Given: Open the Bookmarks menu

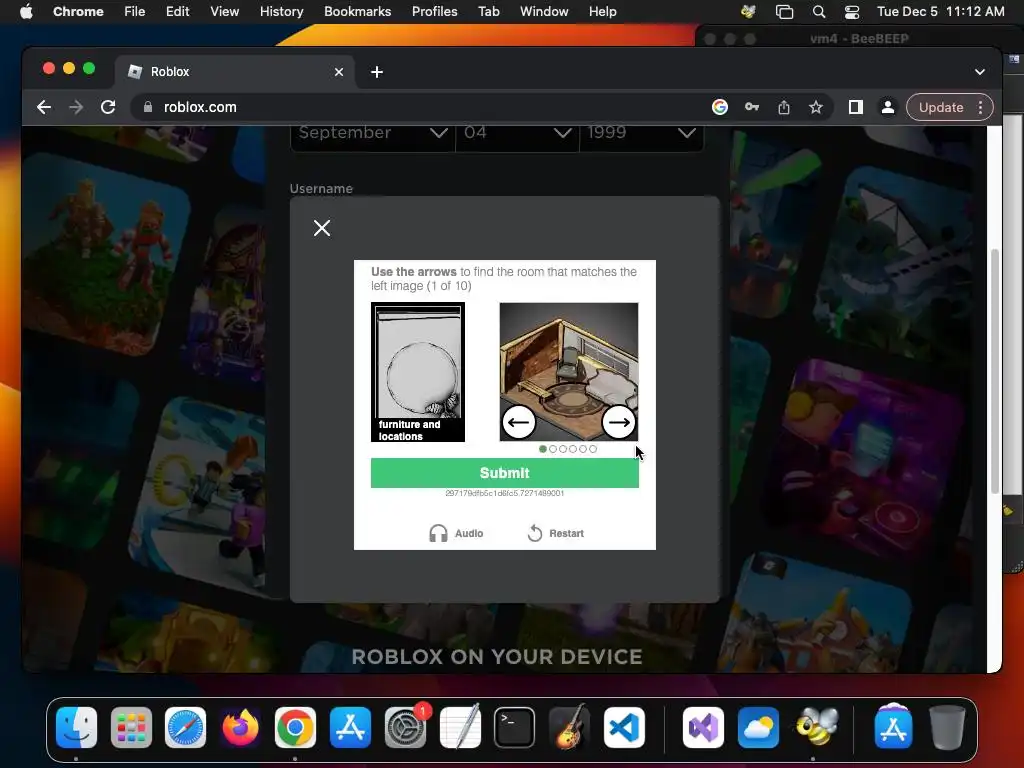Looking at the screenshot, I should coord(357,11).
